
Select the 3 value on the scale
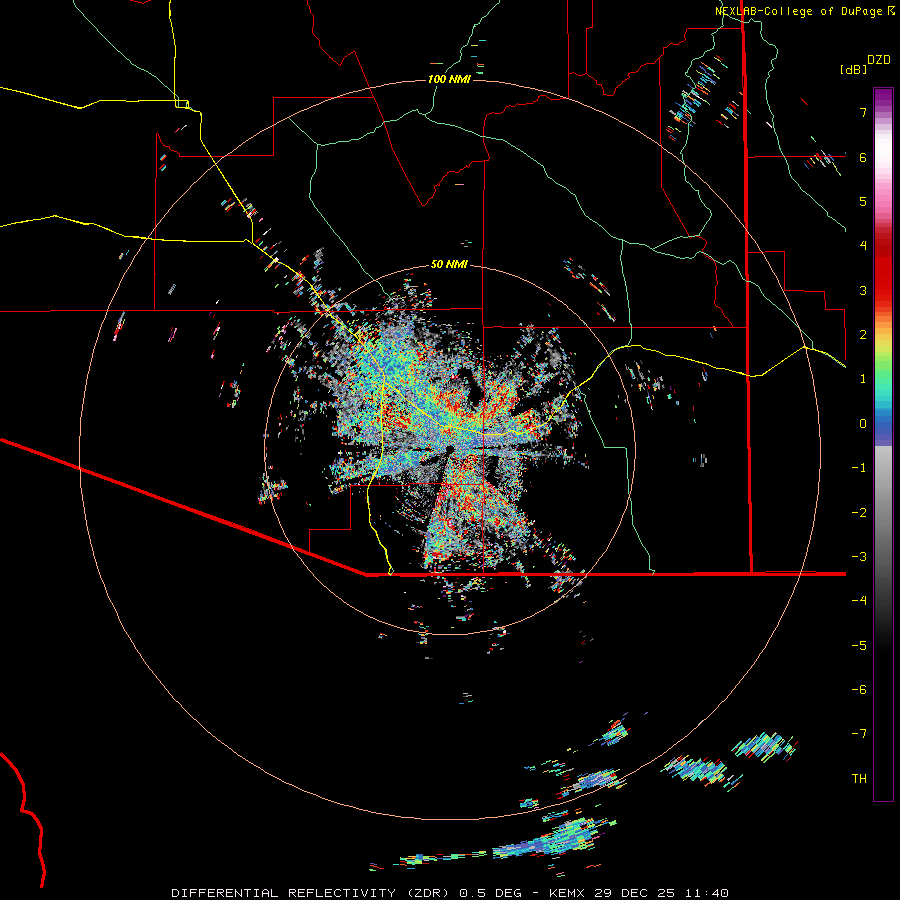863,290
